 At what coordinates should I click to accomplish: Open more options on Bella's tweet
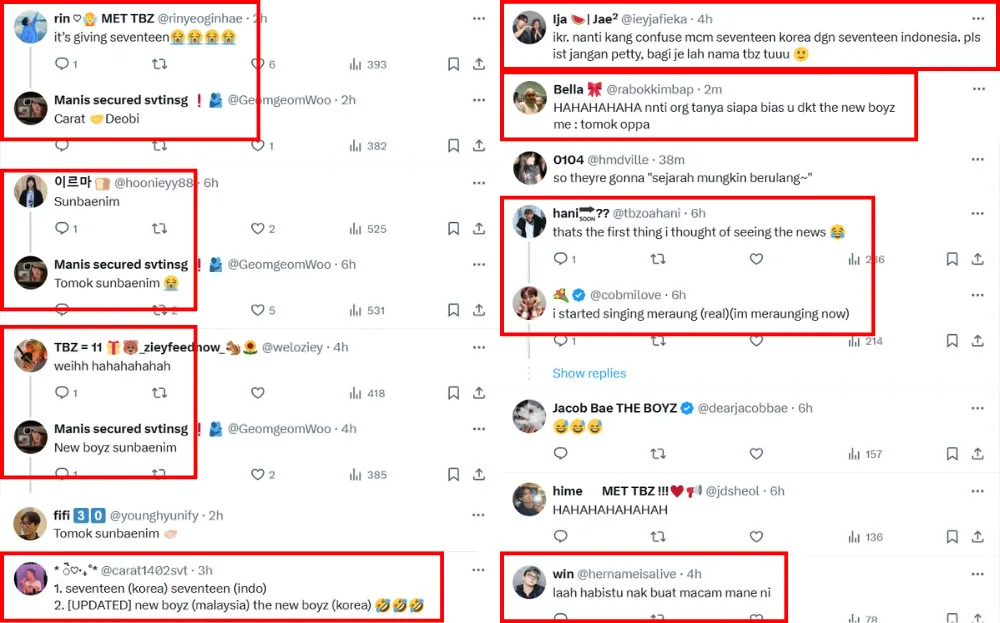click(x=977, y=89)
